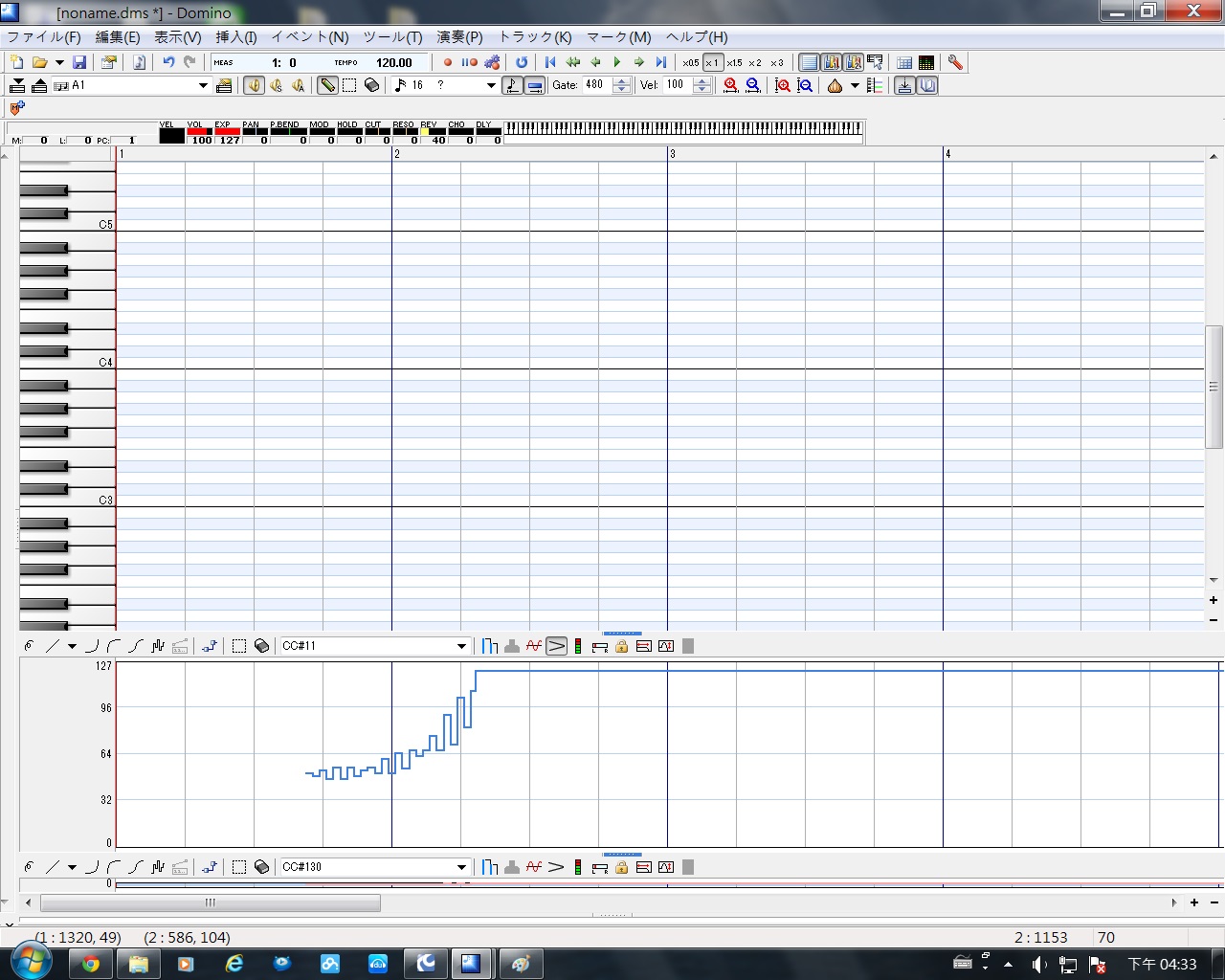This screenshot has height=980, width=1225.
Task: Open settings with the wrench icon
Action: 955,62
